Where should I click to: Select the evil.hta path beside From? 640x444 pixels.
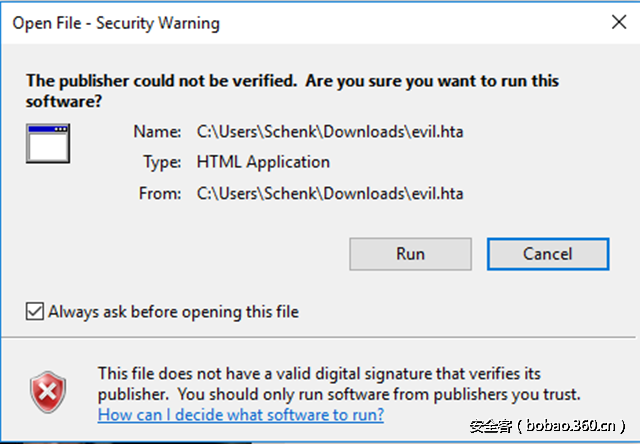[x=331, y=193]
